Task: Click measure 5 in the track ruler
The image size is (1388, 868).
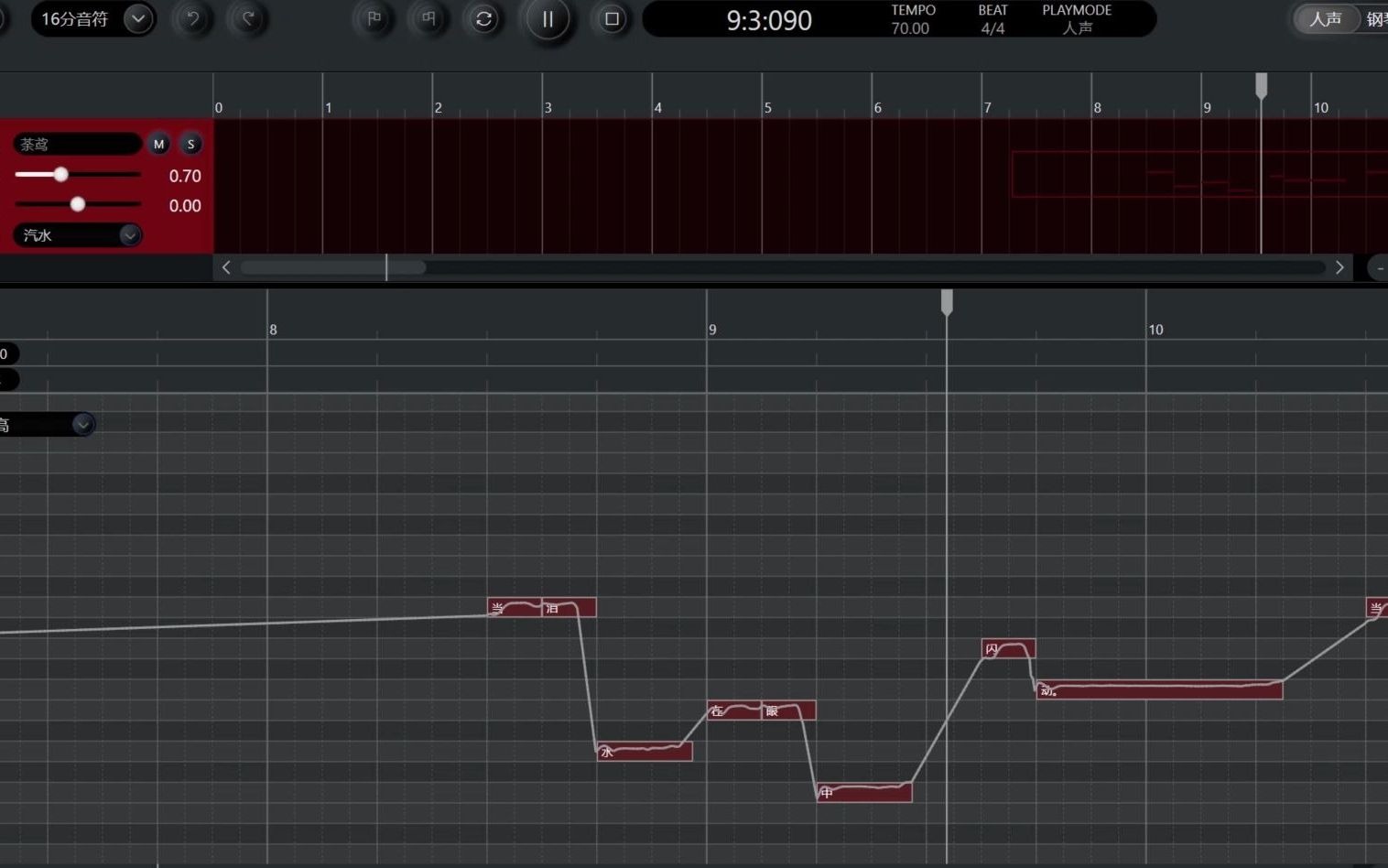Action: (x=767, y=108)
